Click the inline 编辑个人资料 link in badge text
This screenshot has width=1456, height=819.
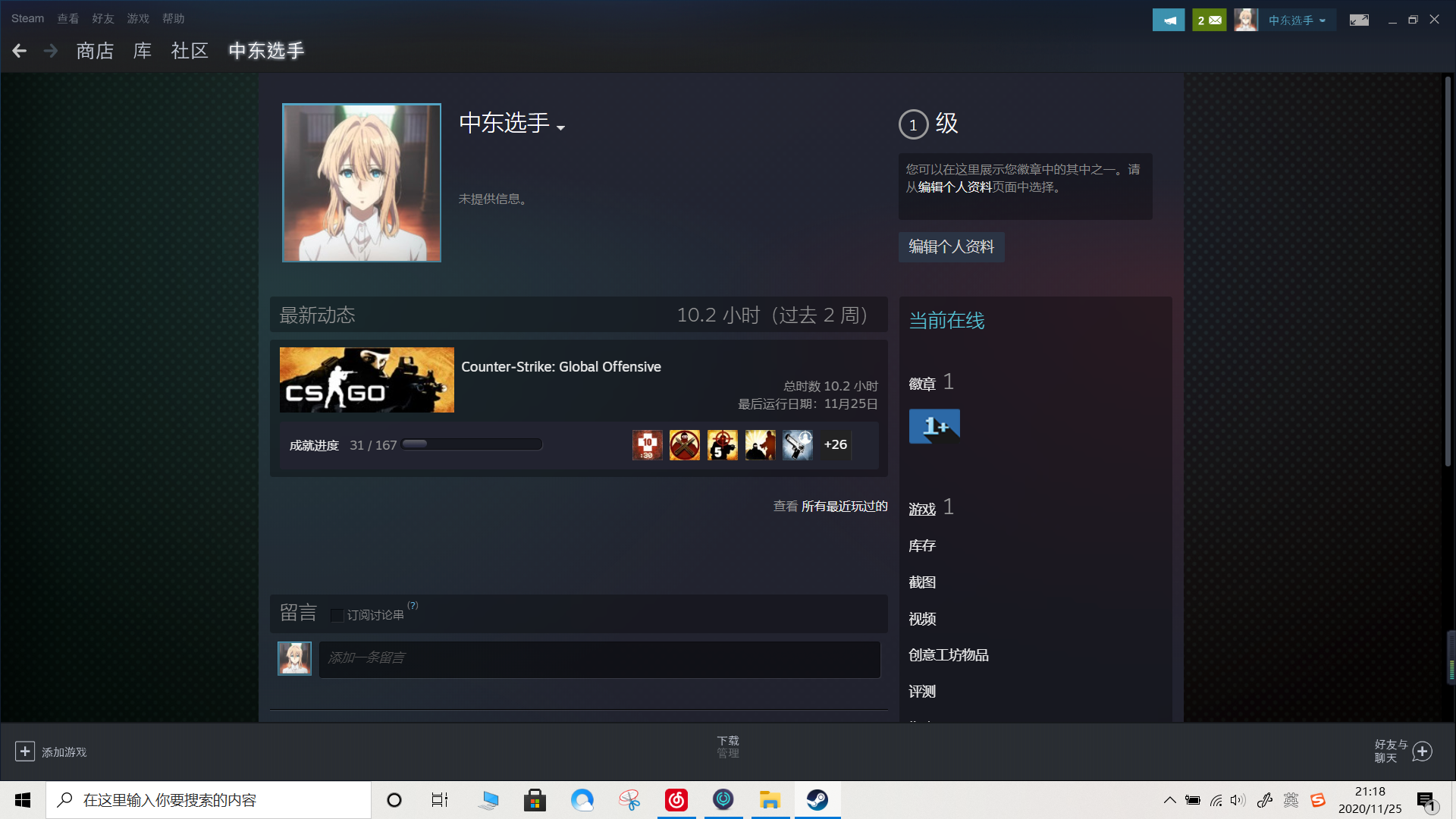pos(955,187)
